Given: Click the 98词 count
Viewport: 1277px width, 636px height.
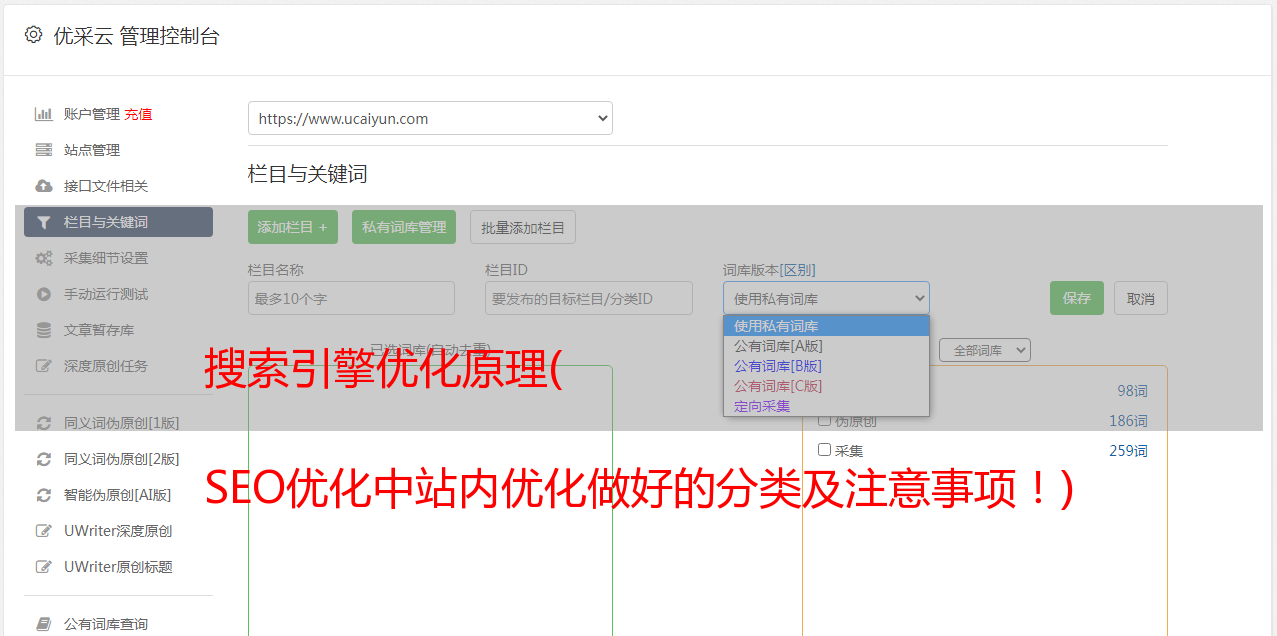Looking at the screenshot, I should click(1132, 391).
